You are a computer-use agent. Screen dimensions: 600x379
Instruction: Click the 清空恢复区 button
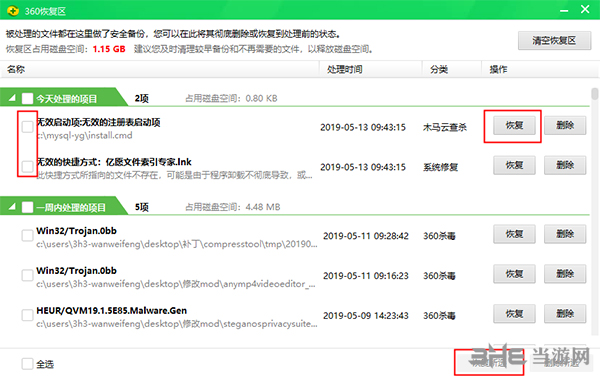[554, 40]
